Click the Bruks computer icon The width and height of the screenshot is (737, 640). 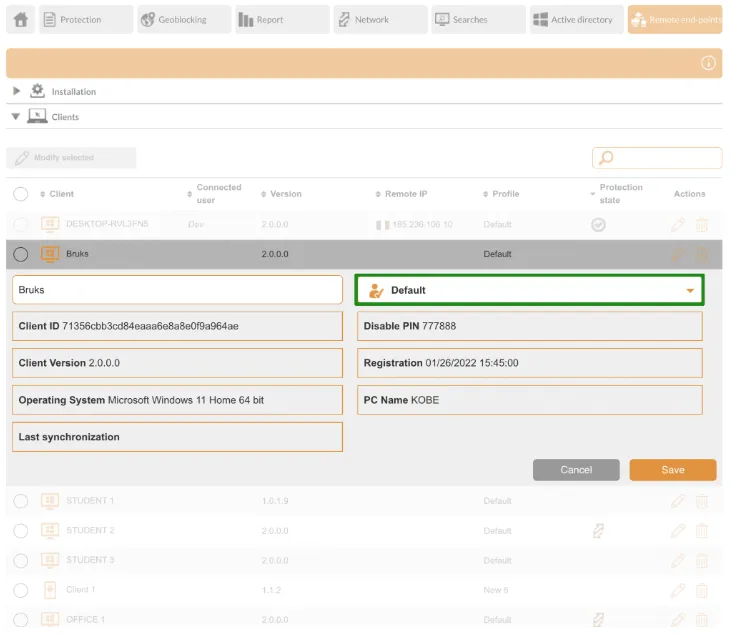point(50,254)
